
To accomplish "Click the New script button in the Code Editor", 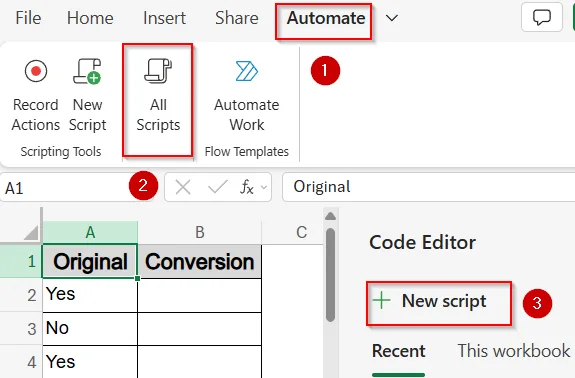I will [x=439, y=303].
